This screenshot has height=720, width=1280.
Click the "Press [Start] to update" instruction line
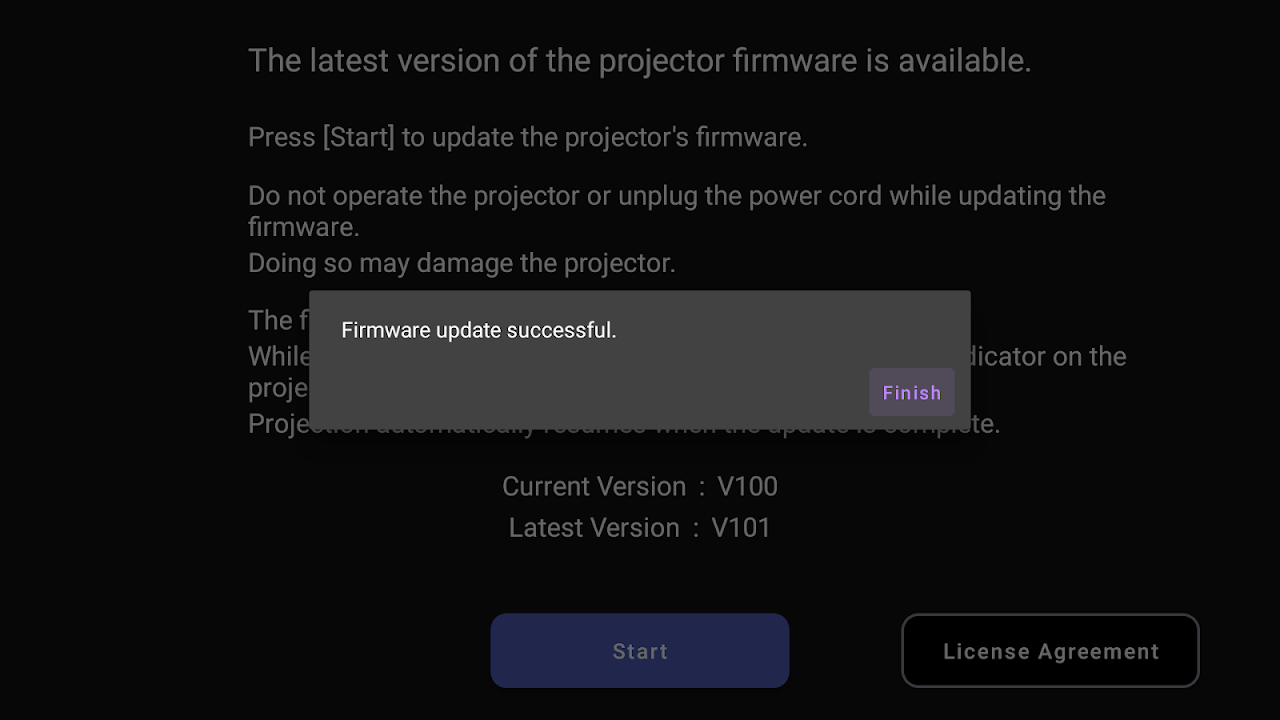click(527, 137)
